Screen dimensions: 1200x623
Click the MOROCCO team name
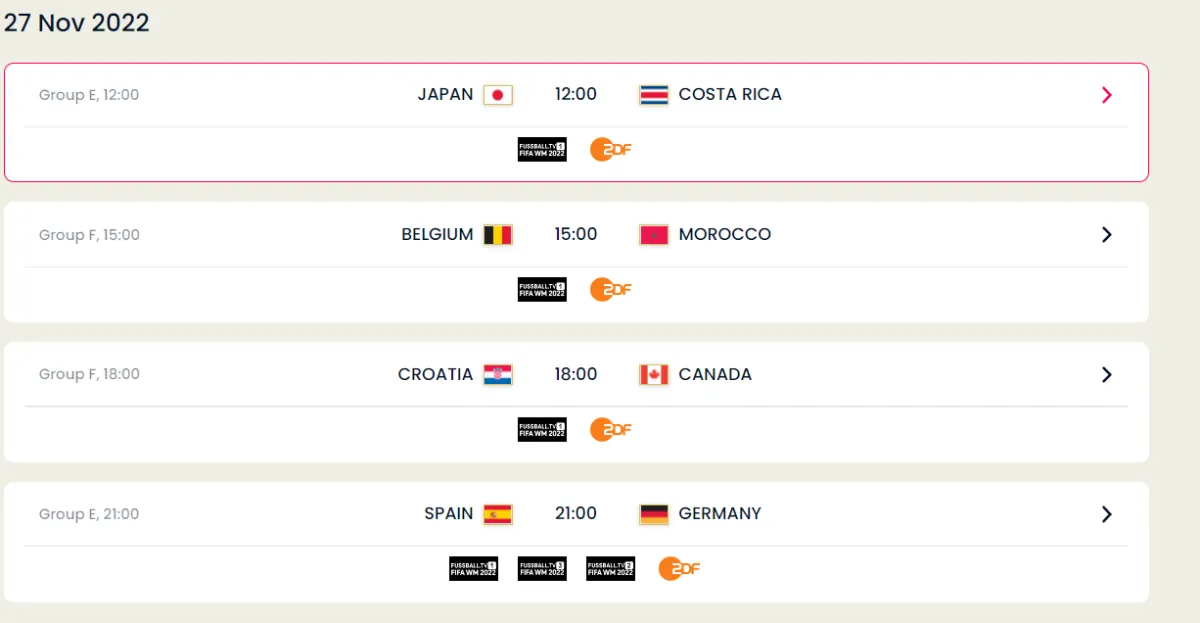point(724,235)
